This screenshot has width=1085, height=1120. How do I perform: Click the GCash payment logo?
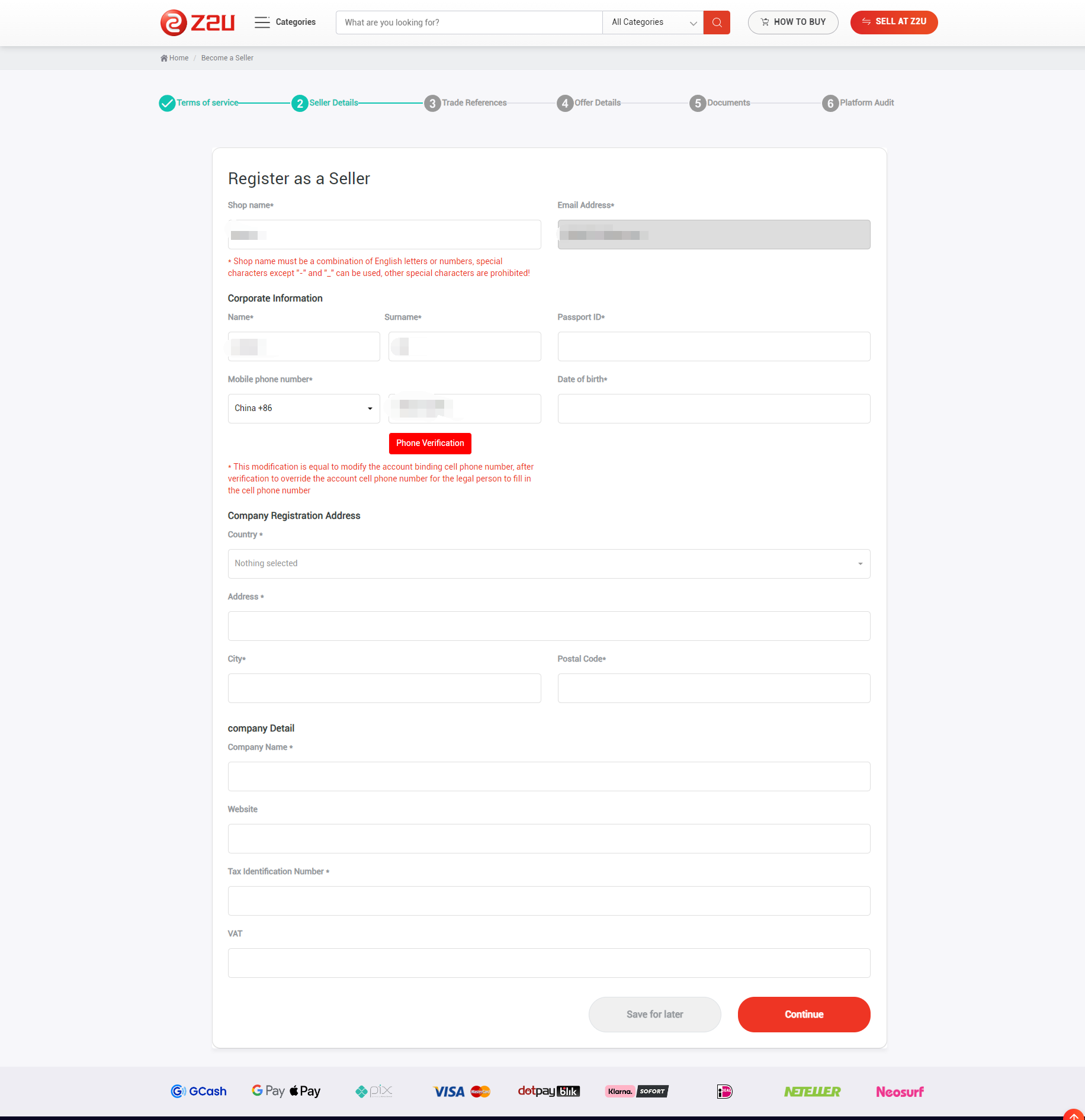coord(198,1091)
